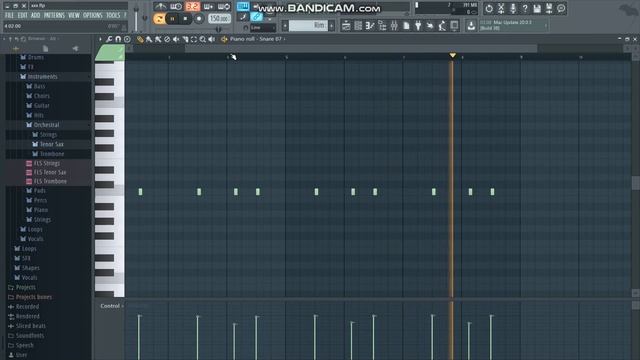Toggle the multilink to controllers icon

(256, 17)
